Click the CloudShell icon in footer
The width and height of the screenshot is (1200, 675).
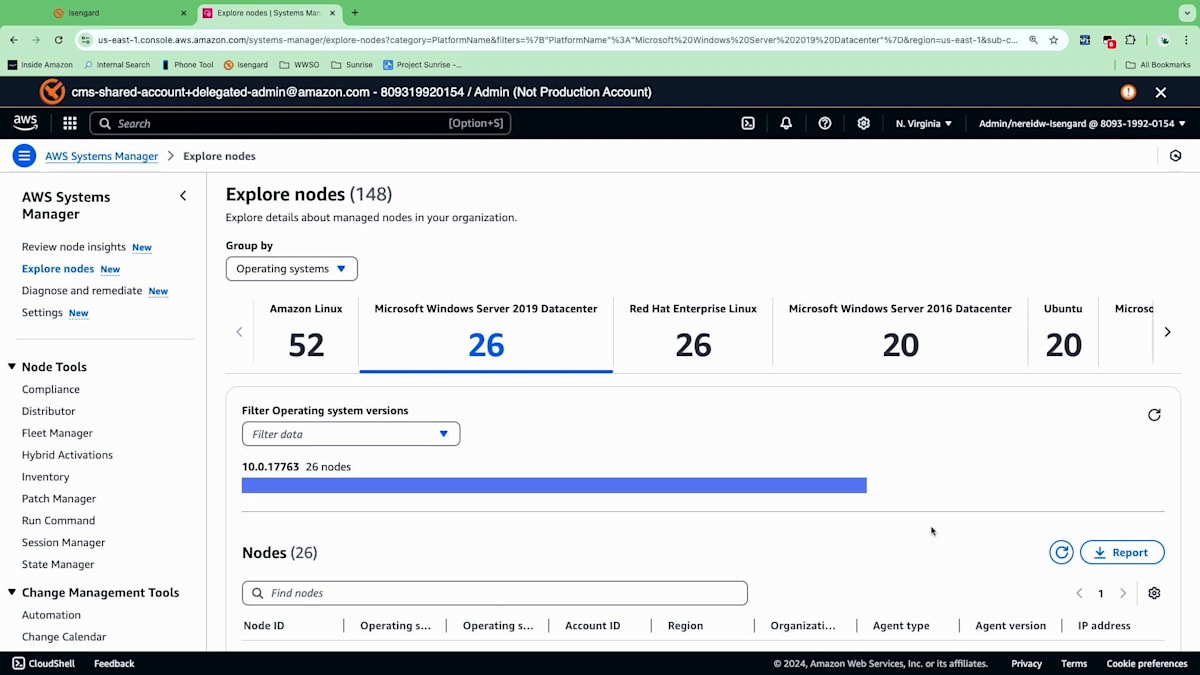pyautogui.click(x=19, y=663)
